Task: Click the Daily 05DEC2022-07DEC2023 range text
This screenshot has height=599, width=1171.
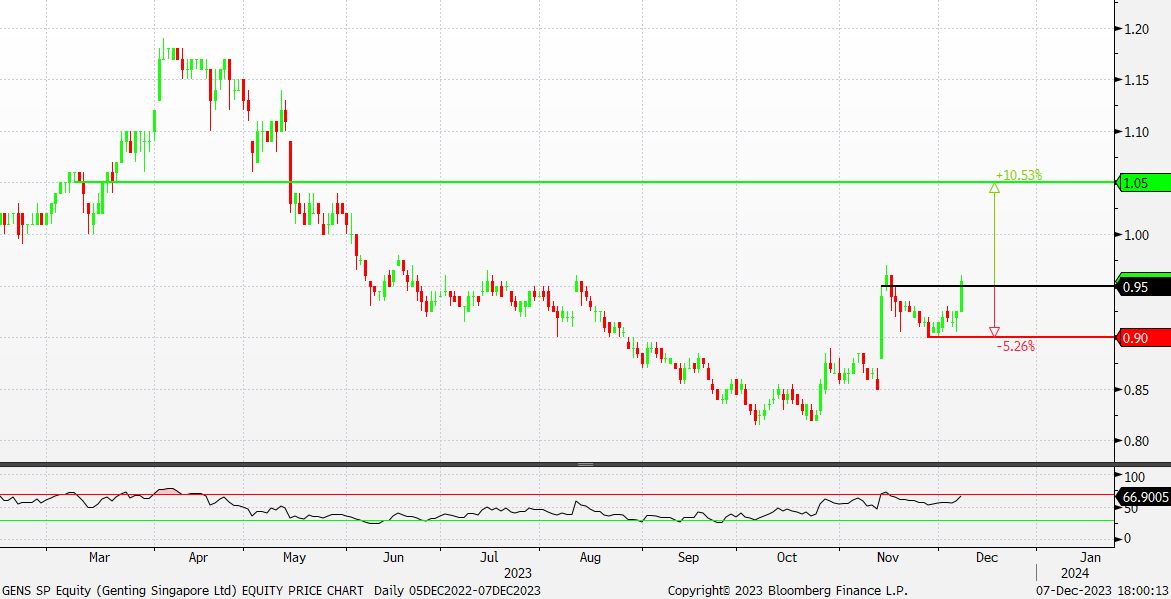Action: tap(457, 591)
